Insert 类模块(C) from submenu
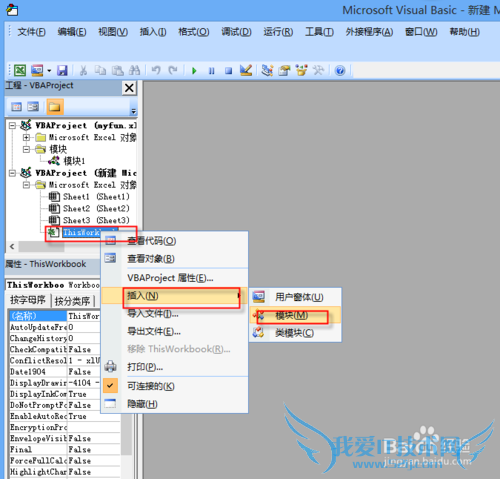500x479 pixels. [x=295, y=333]
